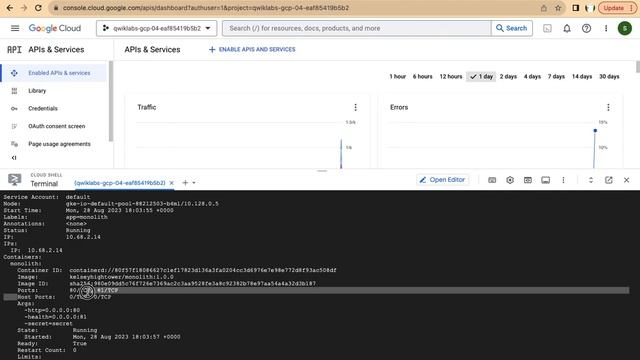Close the qwiklabs terminal tab
Screen dimensions: 640x360
pyautogui.click(x=171, y=183)
